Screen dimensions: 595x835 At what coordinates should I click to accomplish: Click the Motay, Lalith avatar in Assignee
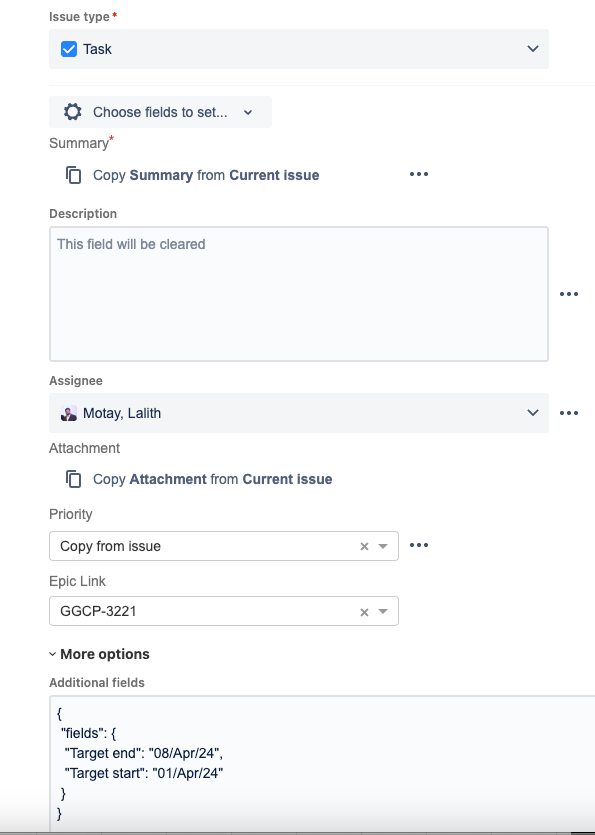pos(69,413)
